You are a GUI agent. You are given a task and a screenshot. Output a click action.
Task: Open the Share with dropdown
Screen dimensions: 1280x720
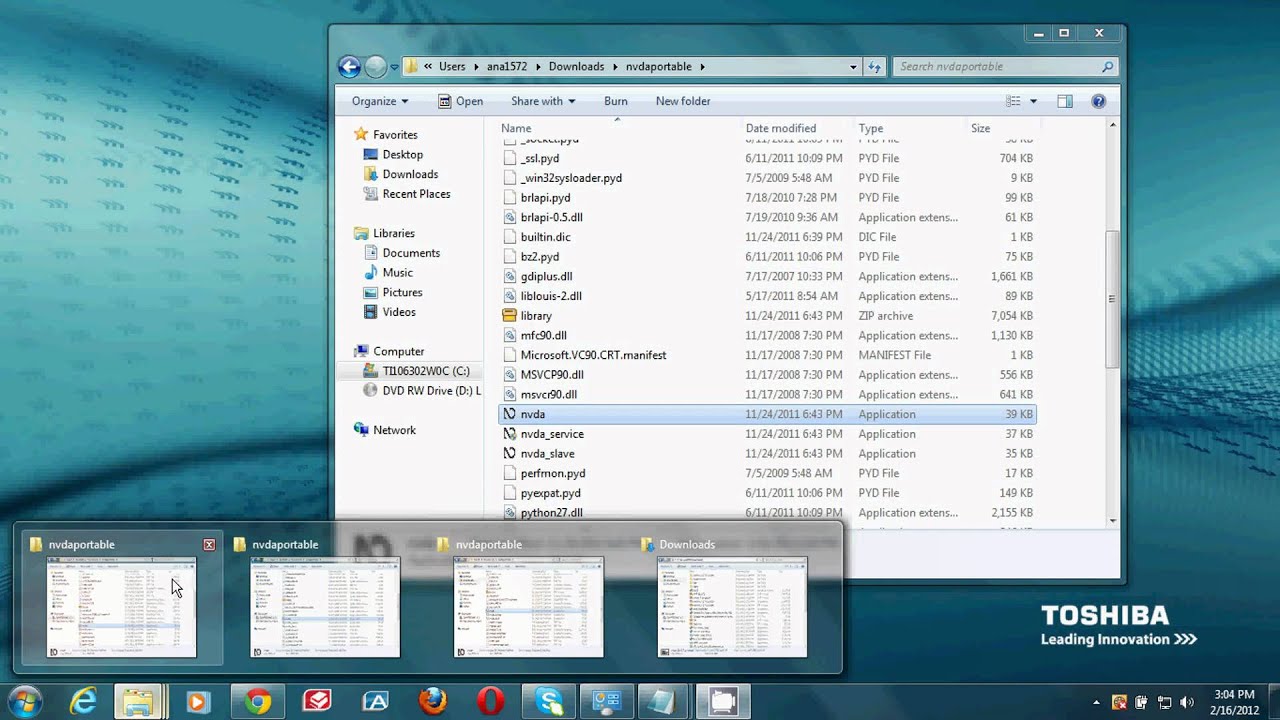point(543,101)
